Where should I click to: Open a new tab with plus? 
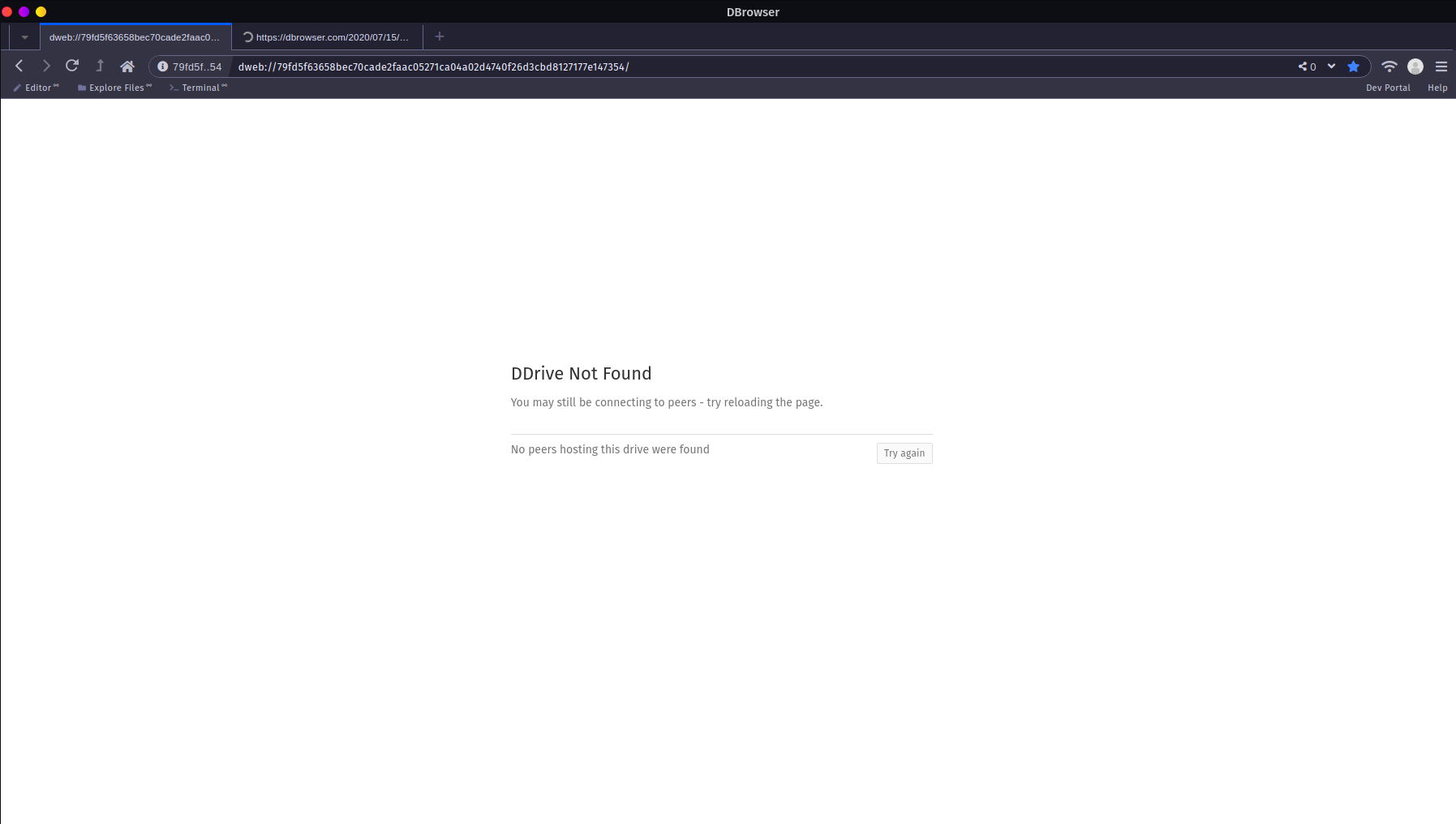pos(440,36)
